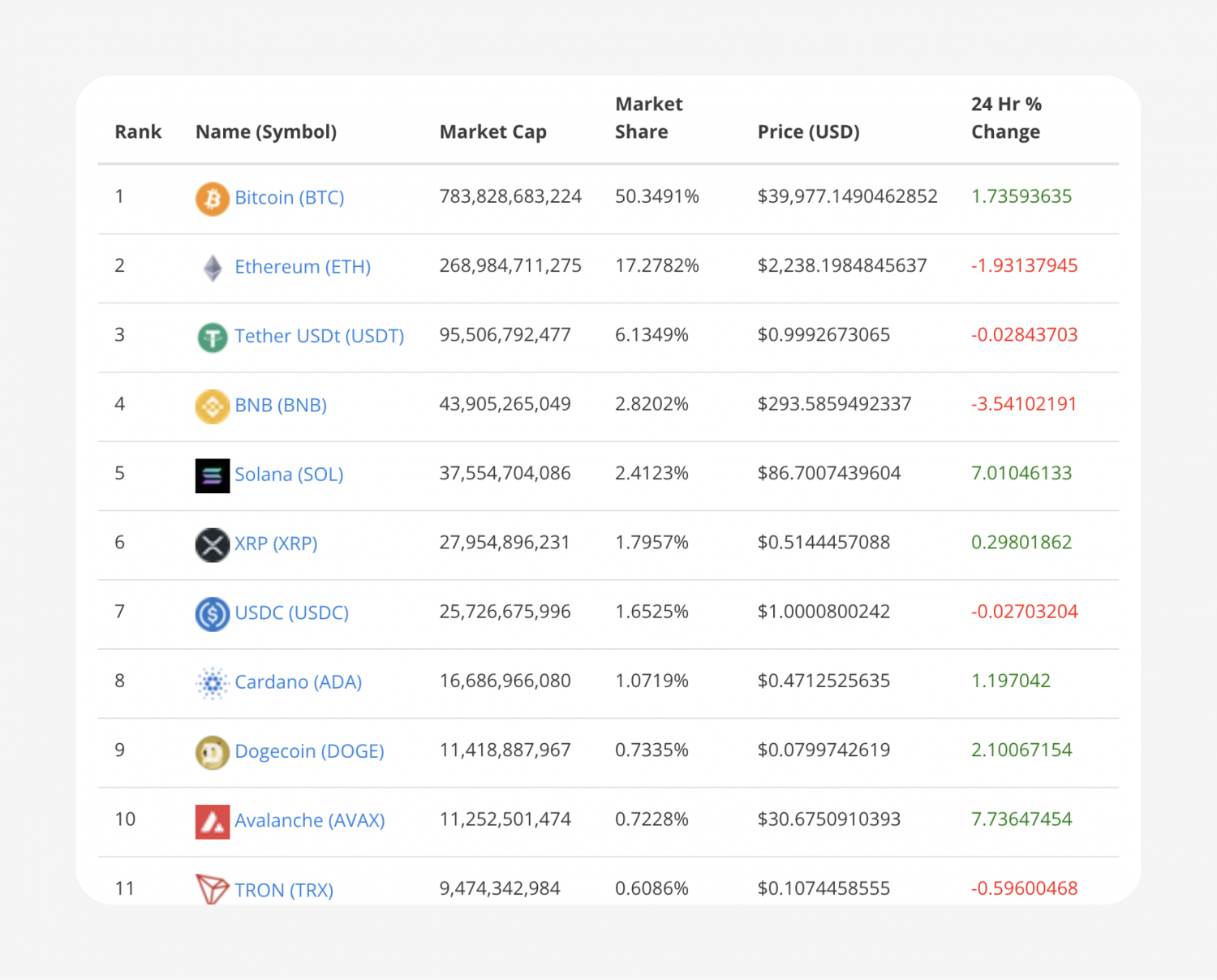Select Ethereum market cap 268,984,711,275

(x=510, y=265)
